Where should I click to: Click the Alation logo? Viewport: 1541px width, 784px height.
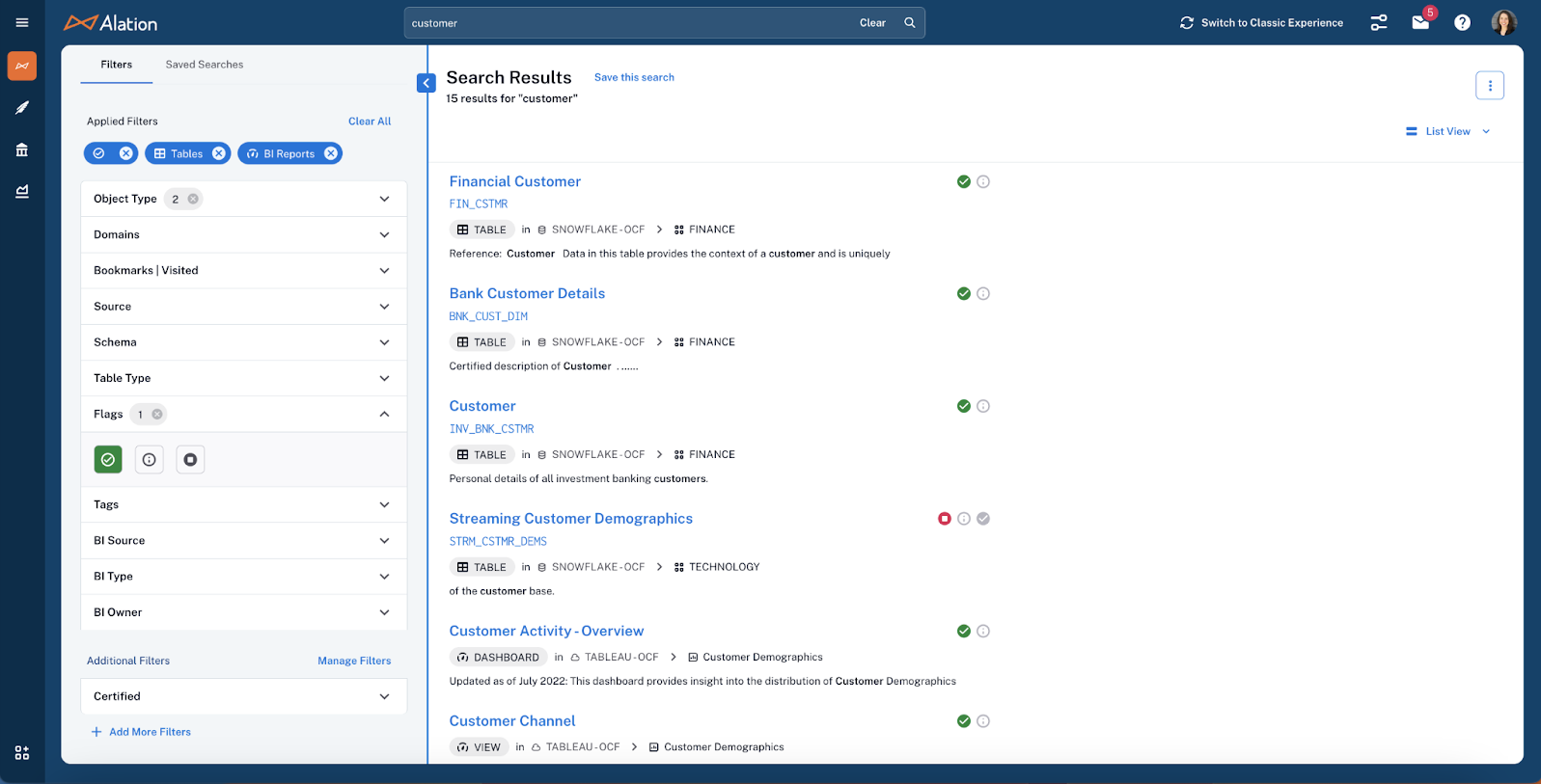pyautogui.click(x=110, y=23)
